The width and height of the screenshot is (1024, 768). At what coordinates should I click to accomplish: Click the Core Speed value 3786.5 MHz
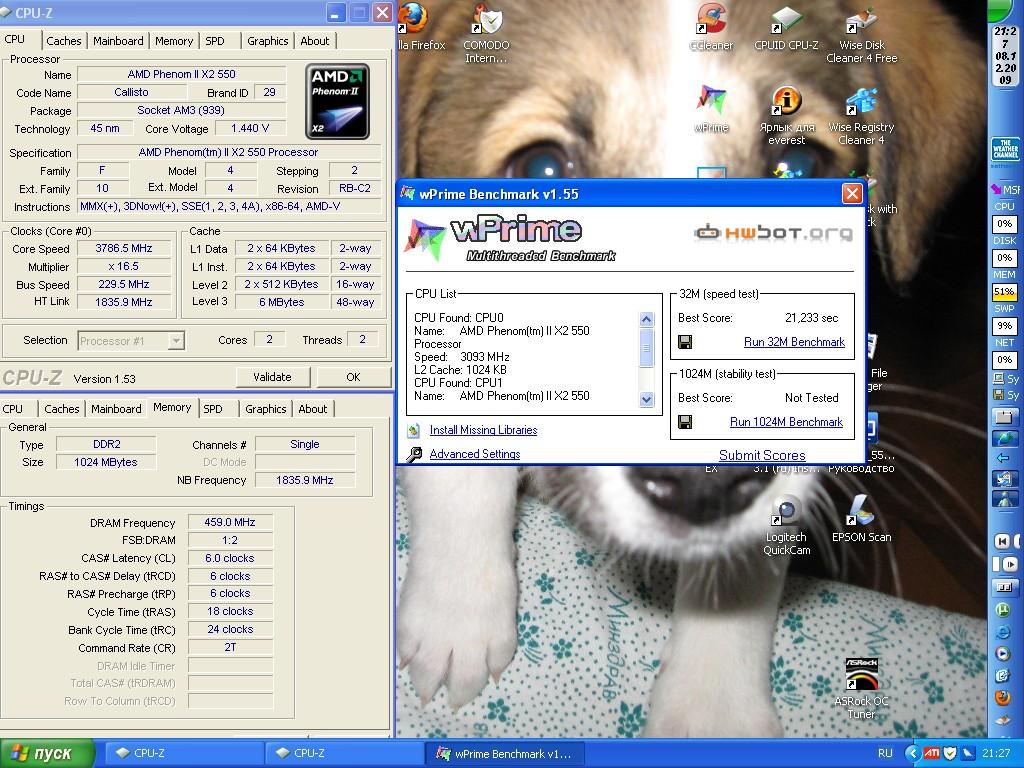click(x=124, y=248)
